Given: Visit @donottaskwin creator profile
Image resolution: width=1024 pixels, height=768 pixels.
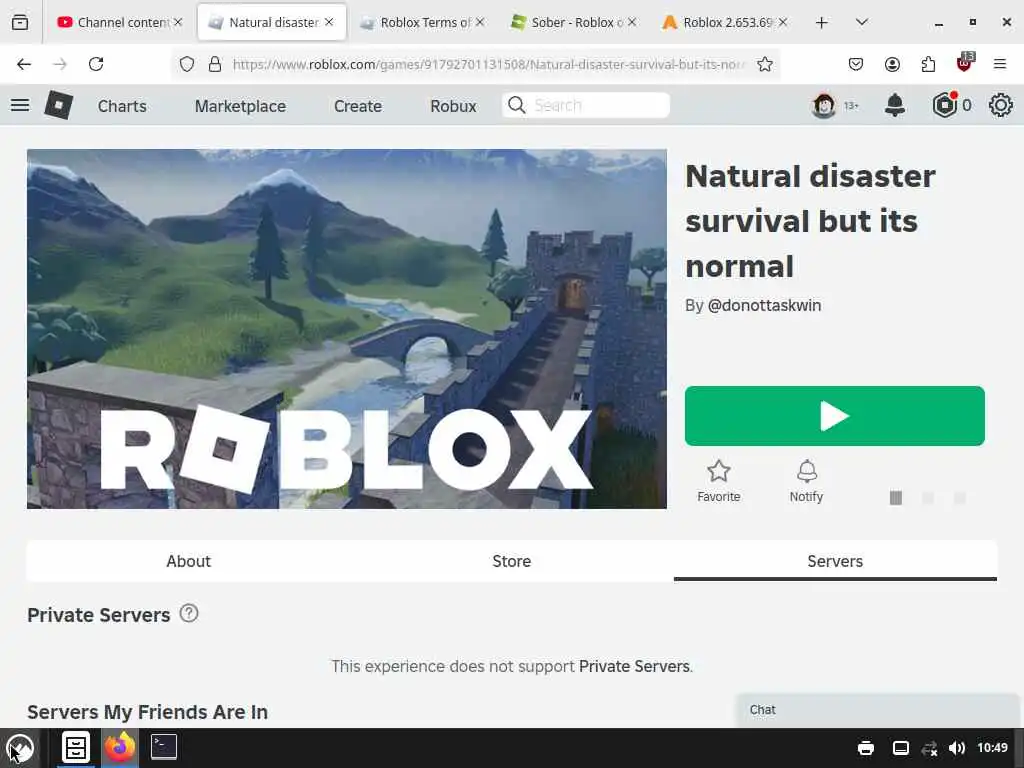Looking at the screenshot, I should pos(764,305).
